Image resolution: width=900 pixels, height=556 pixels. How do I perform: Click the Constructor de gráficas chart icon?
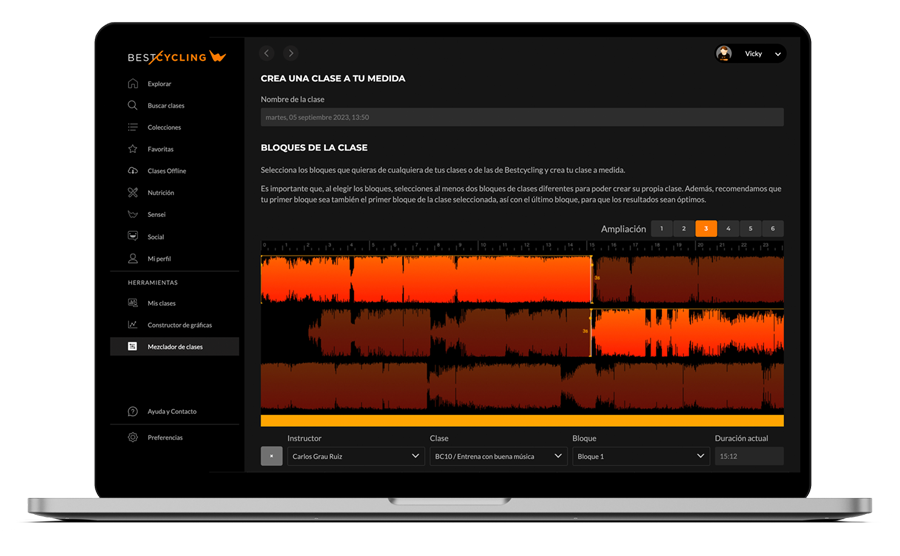point(133,325)
